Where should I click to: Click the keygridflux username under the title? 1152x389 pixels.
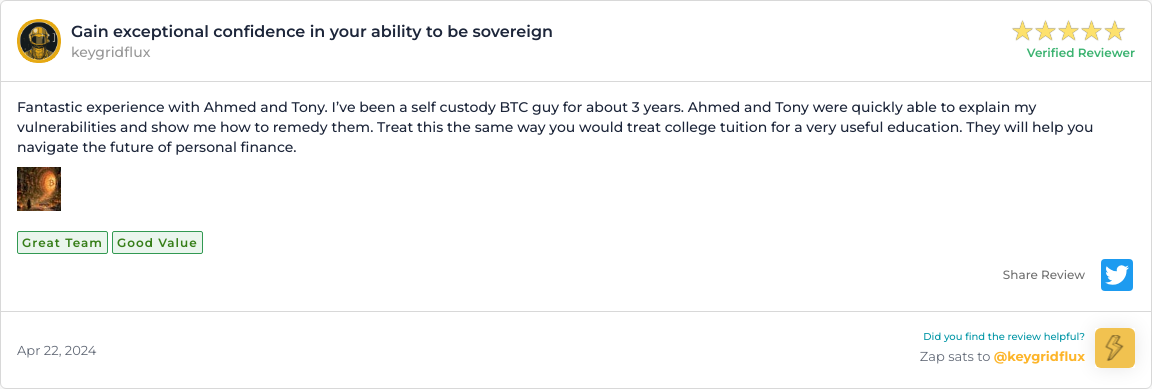(x=111, y=53)
